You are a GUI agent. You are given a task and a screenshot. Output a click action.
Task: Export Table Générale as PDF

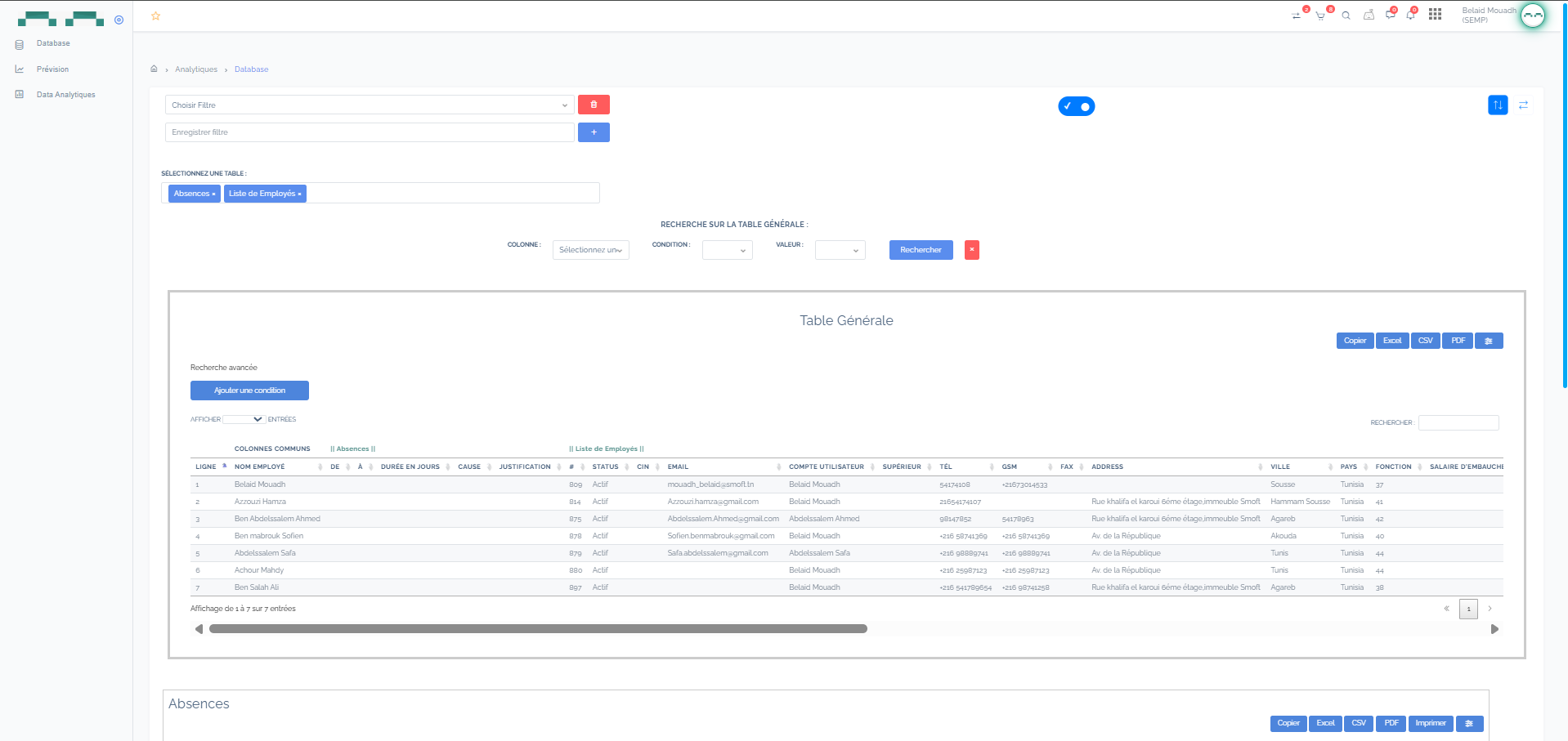(1458, 341)
